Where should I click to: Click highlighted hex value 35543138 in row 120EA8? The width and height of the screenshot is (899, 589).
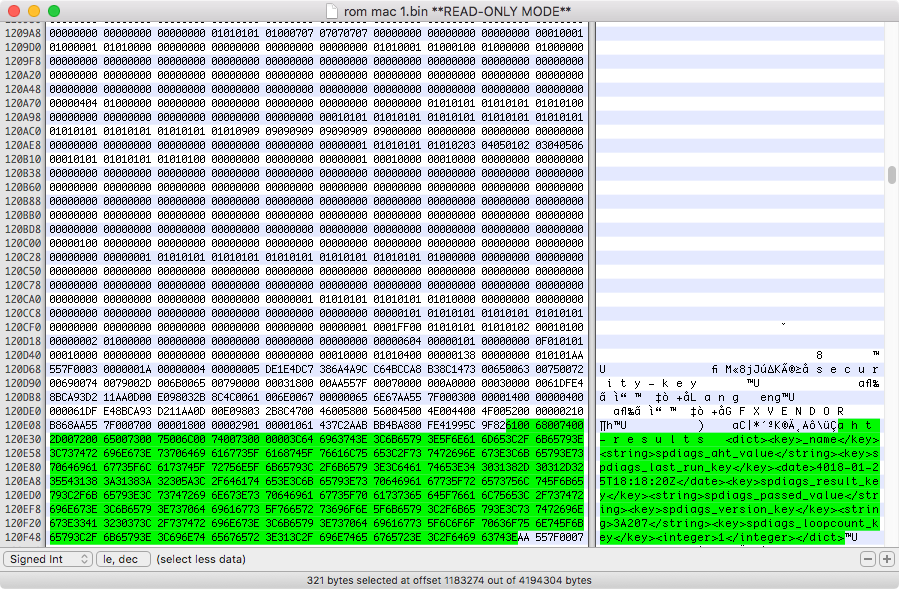73,481
